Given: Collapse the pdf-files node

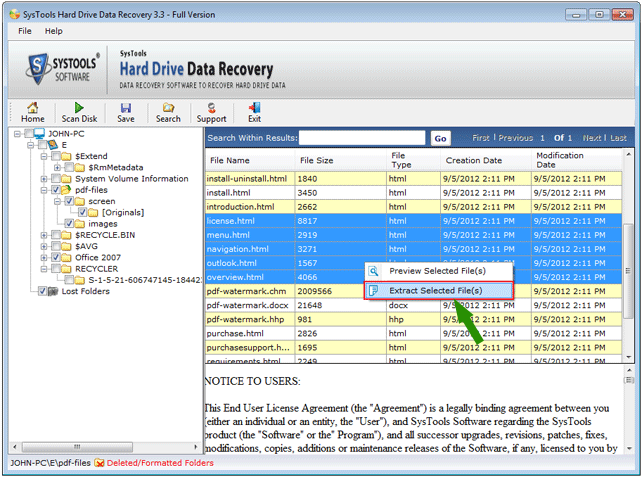Looking at the screenshot, I should (x=44, y=190).
